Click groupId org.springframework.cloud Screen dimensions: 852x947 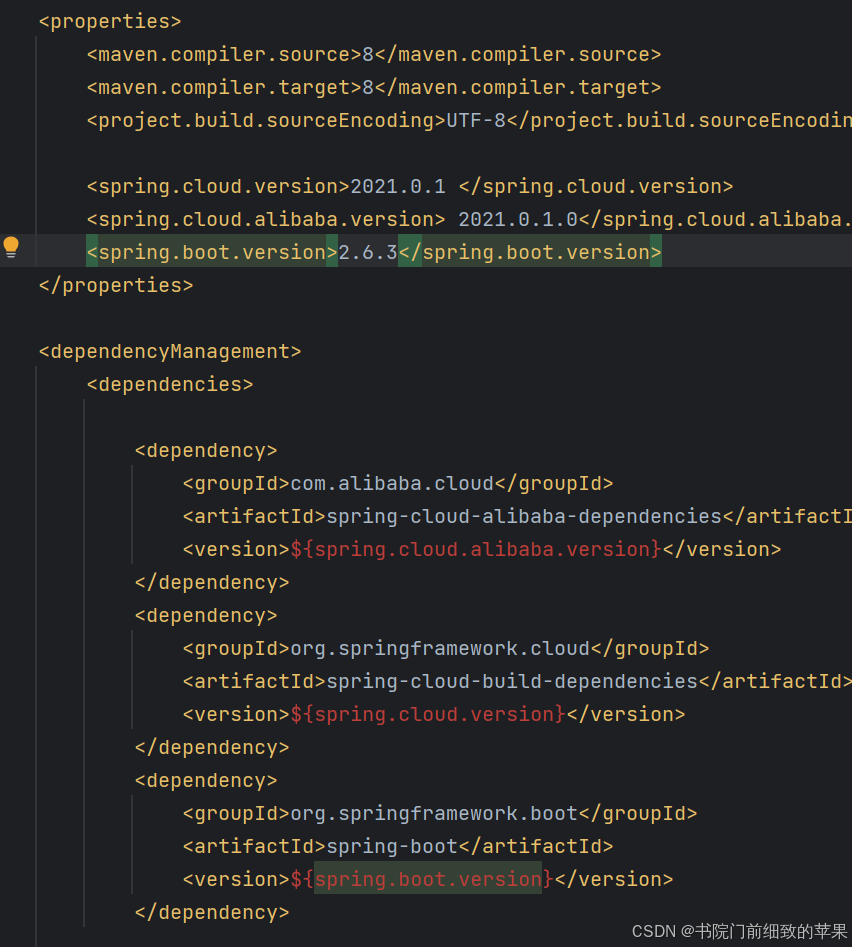pos(440,649)
